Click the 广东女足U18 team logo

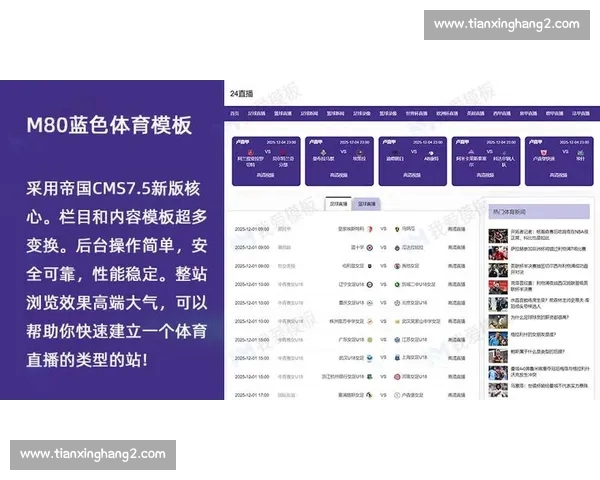pyautogui.click(x=370, y=340)
